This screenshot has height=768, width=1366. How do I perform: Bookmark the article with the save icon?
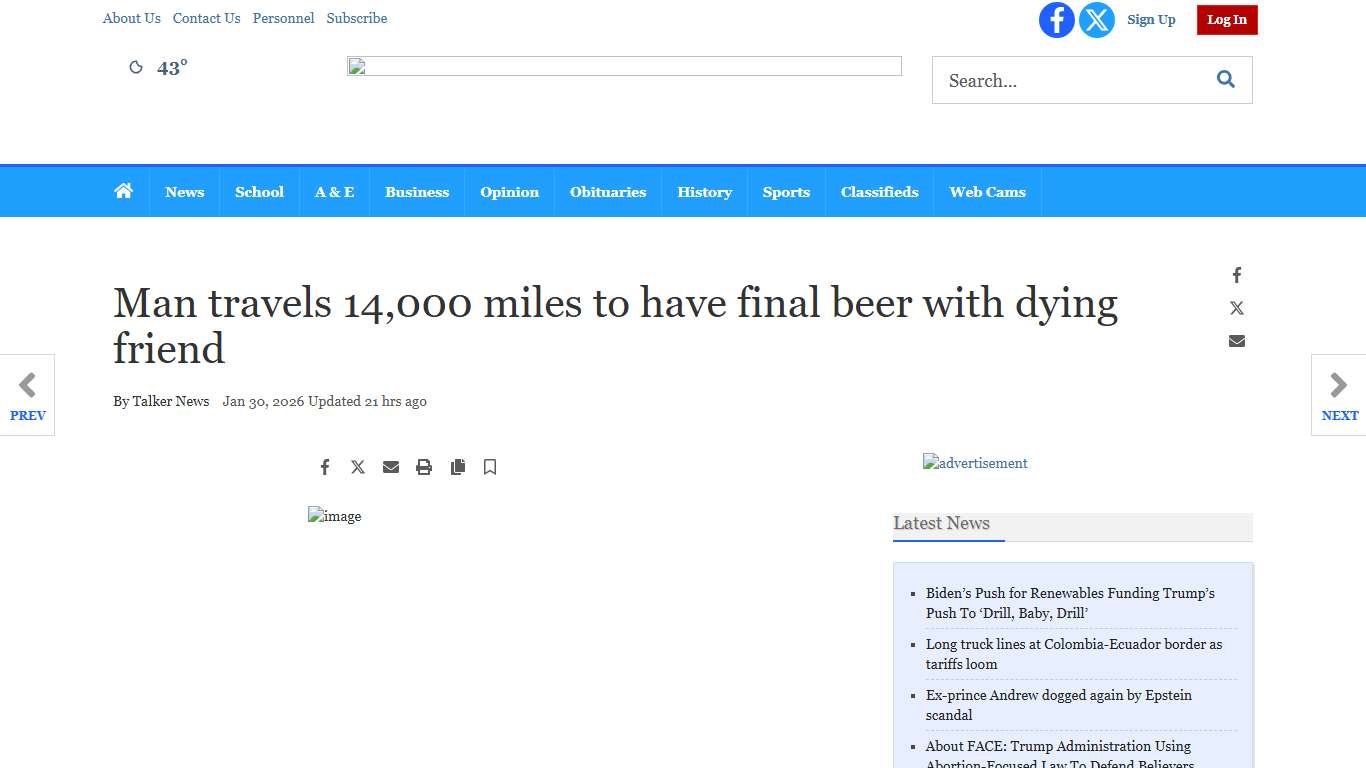pos(490,467)
